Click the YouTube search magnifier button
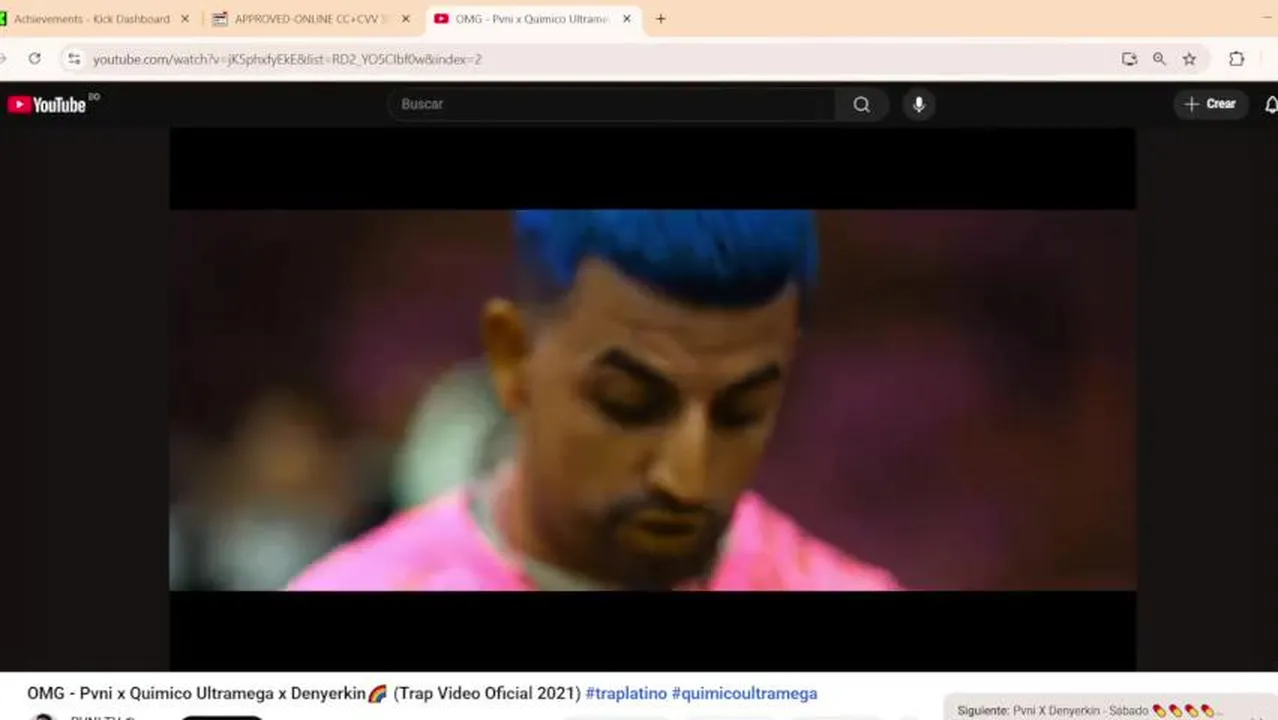 [862, 104]
